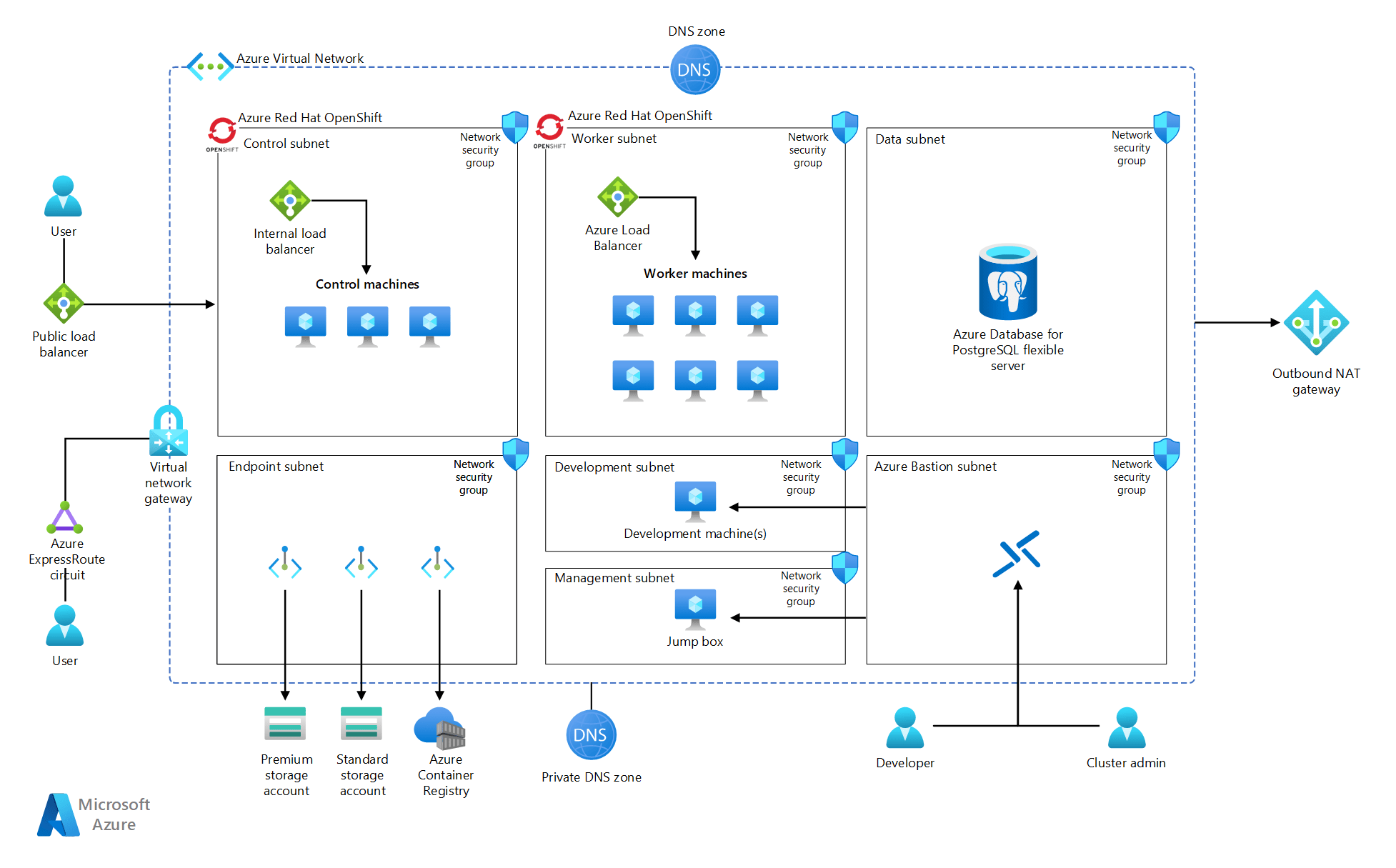This screenshot has height=868, width=1396.
Task: Click the Cluster admin user icon
Action: coord(1126,728)
